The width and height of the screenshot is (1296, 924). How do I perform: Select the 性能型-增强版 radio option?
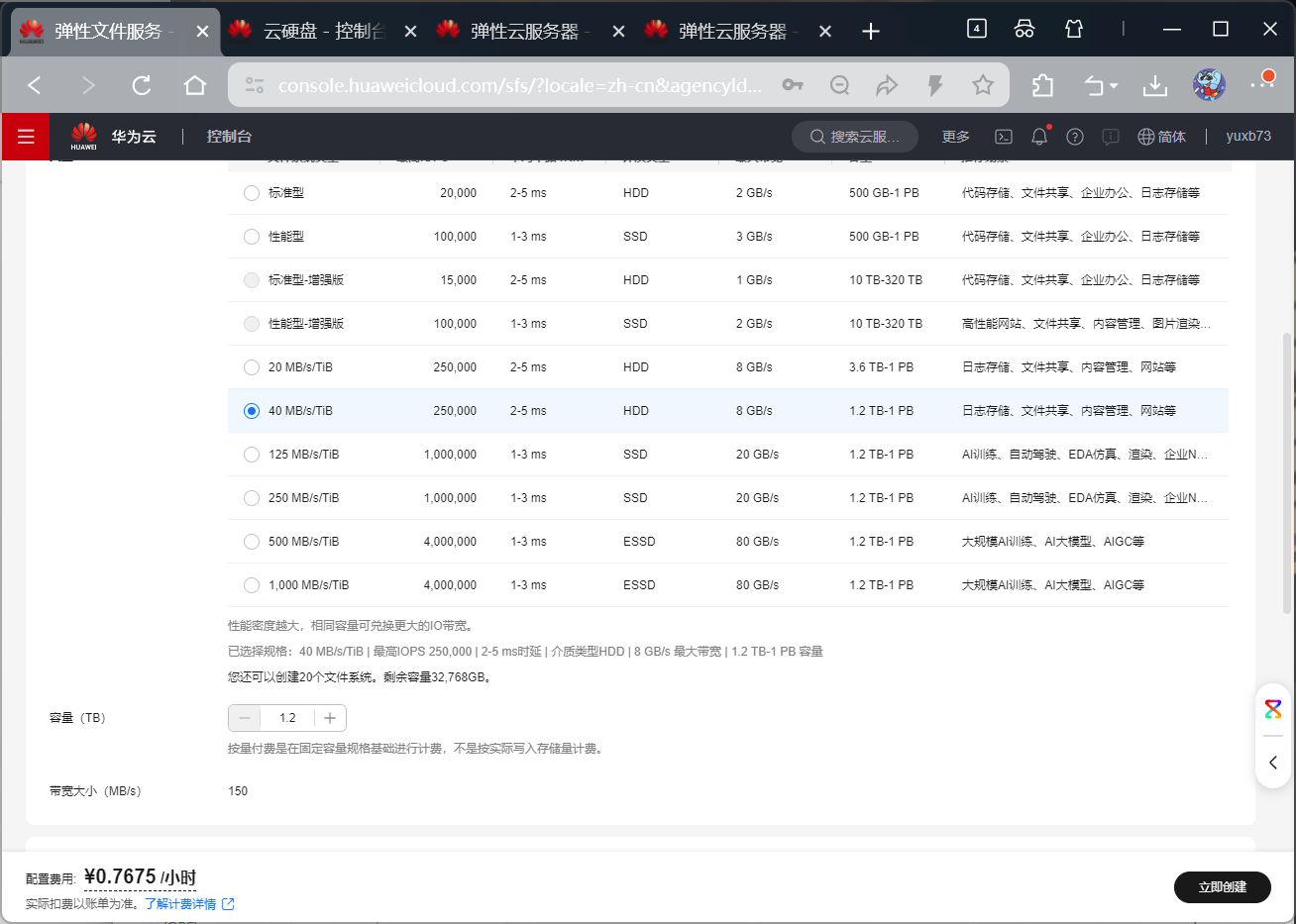[x=252, y=324]
